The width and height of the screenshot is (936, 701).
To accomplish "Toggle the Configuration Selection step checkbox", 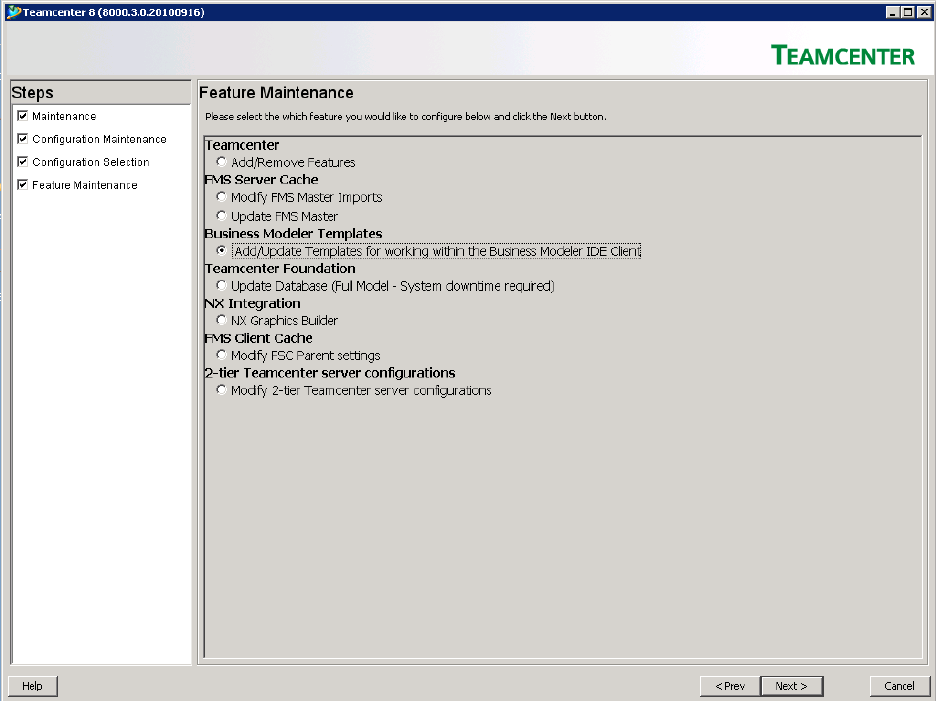I will pos(23,162).
